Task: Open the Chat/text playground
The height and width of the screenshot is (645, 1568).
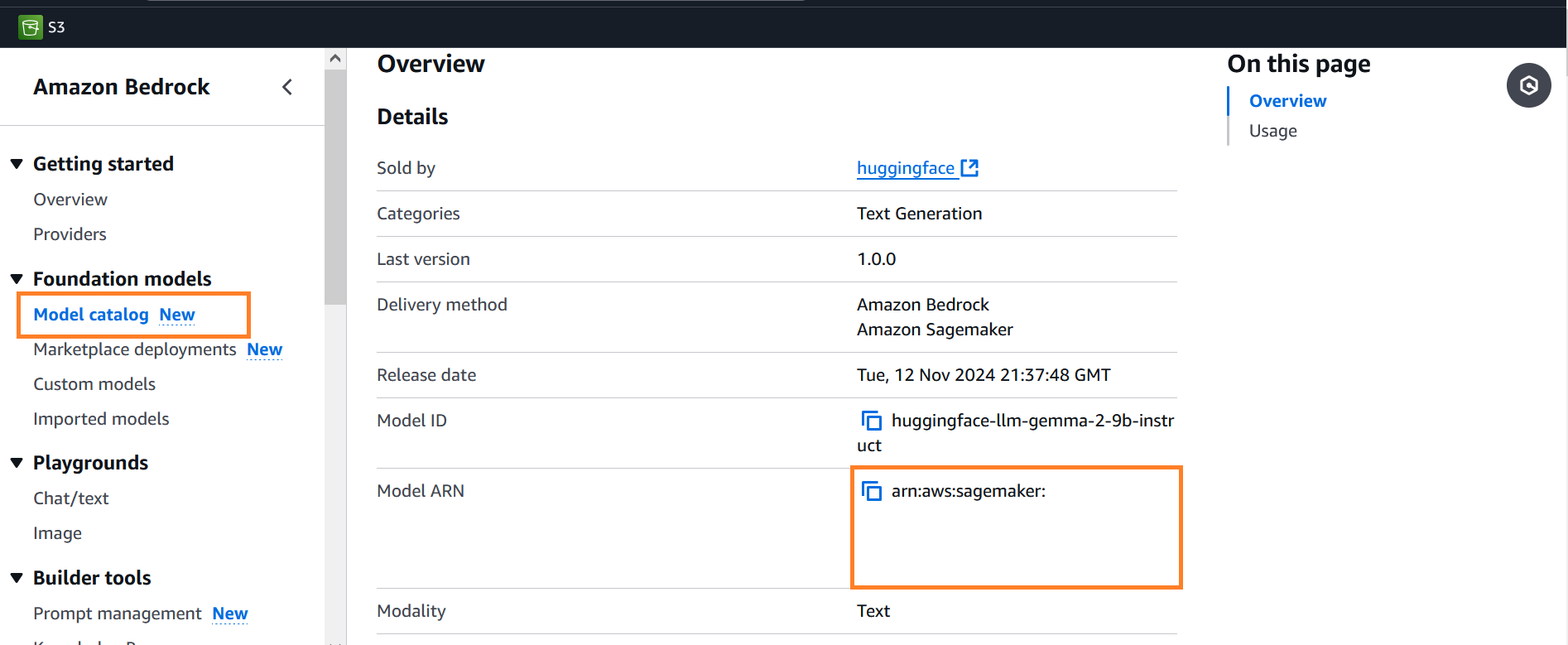Action: click(x=71, y=498)
